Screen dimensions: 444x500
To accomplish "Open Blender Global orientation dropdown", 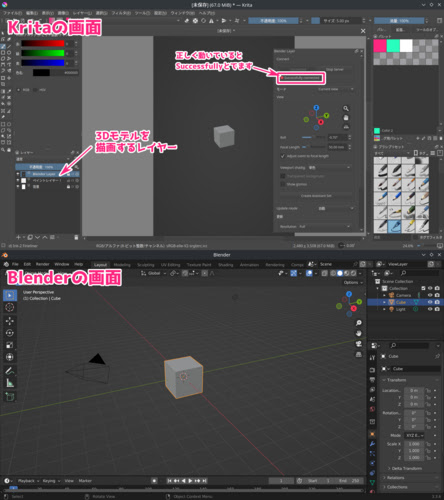I will [x=153, y=273].
